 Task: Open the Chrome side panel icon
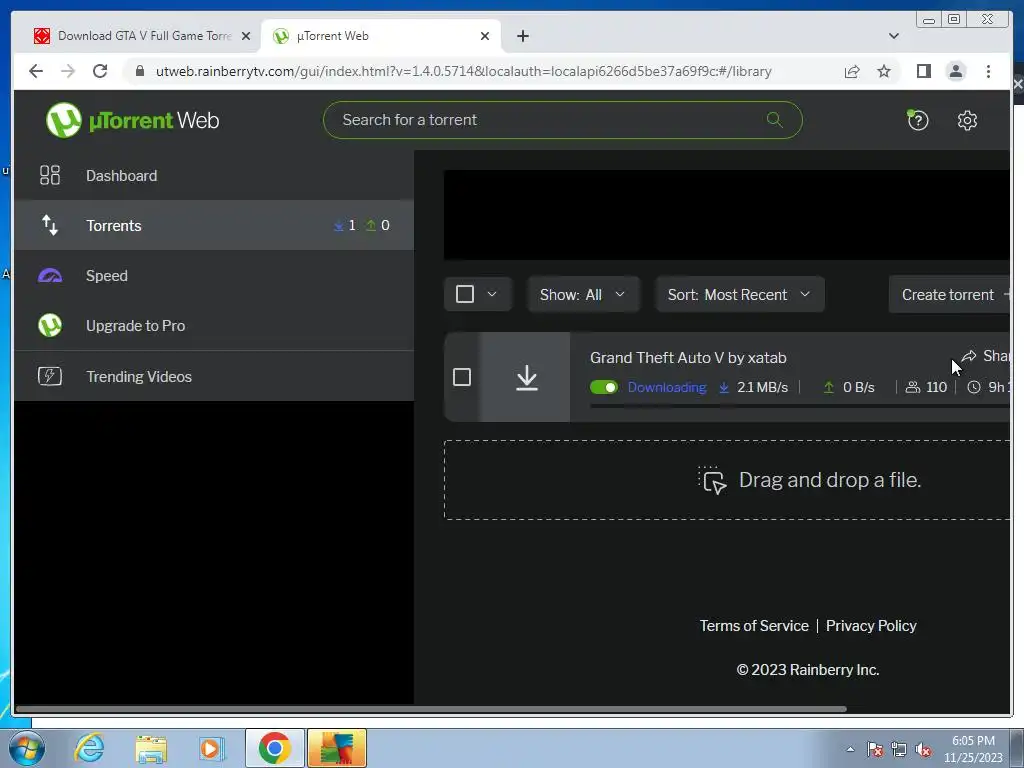click(923, 71)
